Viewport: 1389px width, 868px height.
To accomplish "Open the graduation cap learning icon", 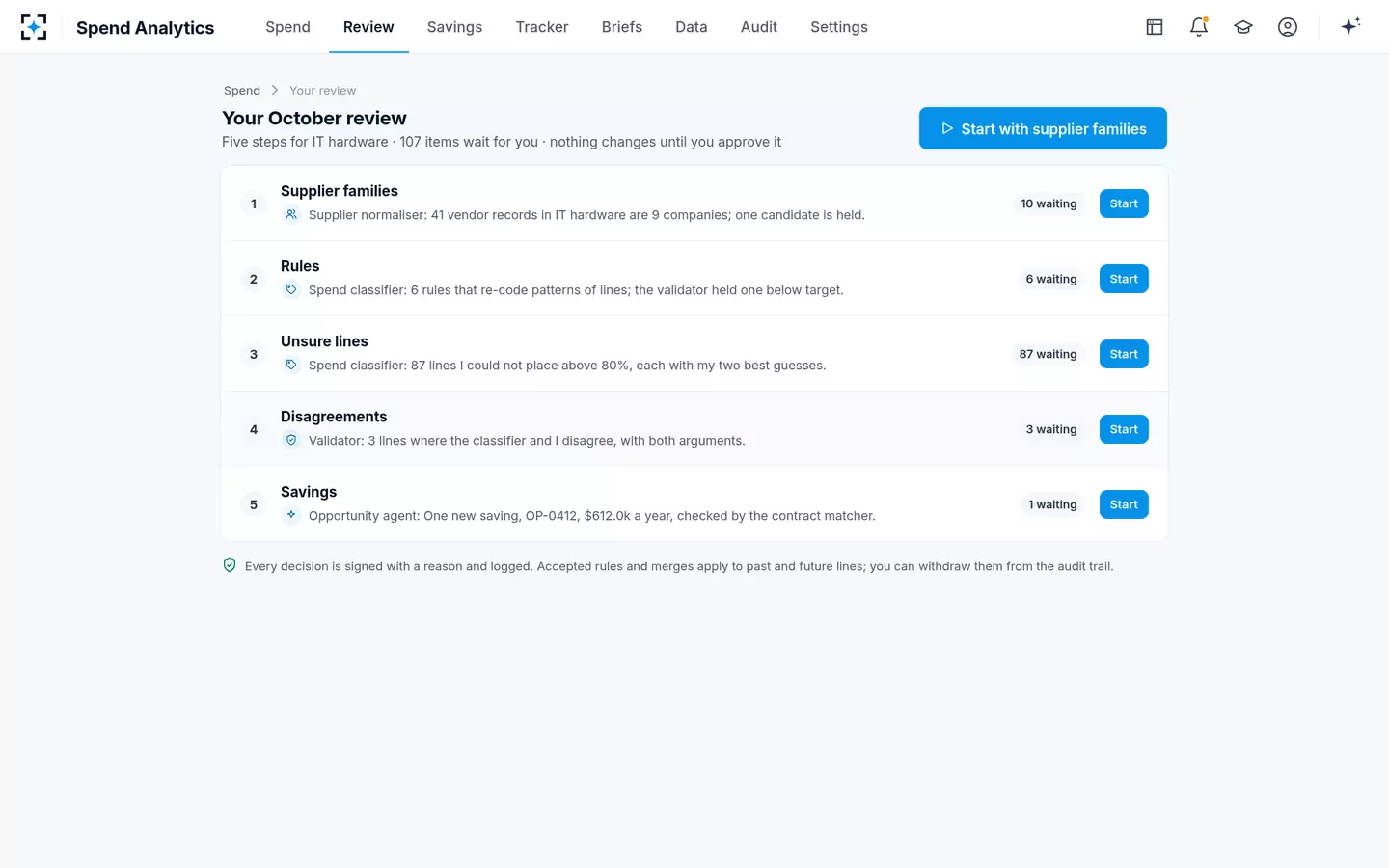I will (x=1243, y=27).
